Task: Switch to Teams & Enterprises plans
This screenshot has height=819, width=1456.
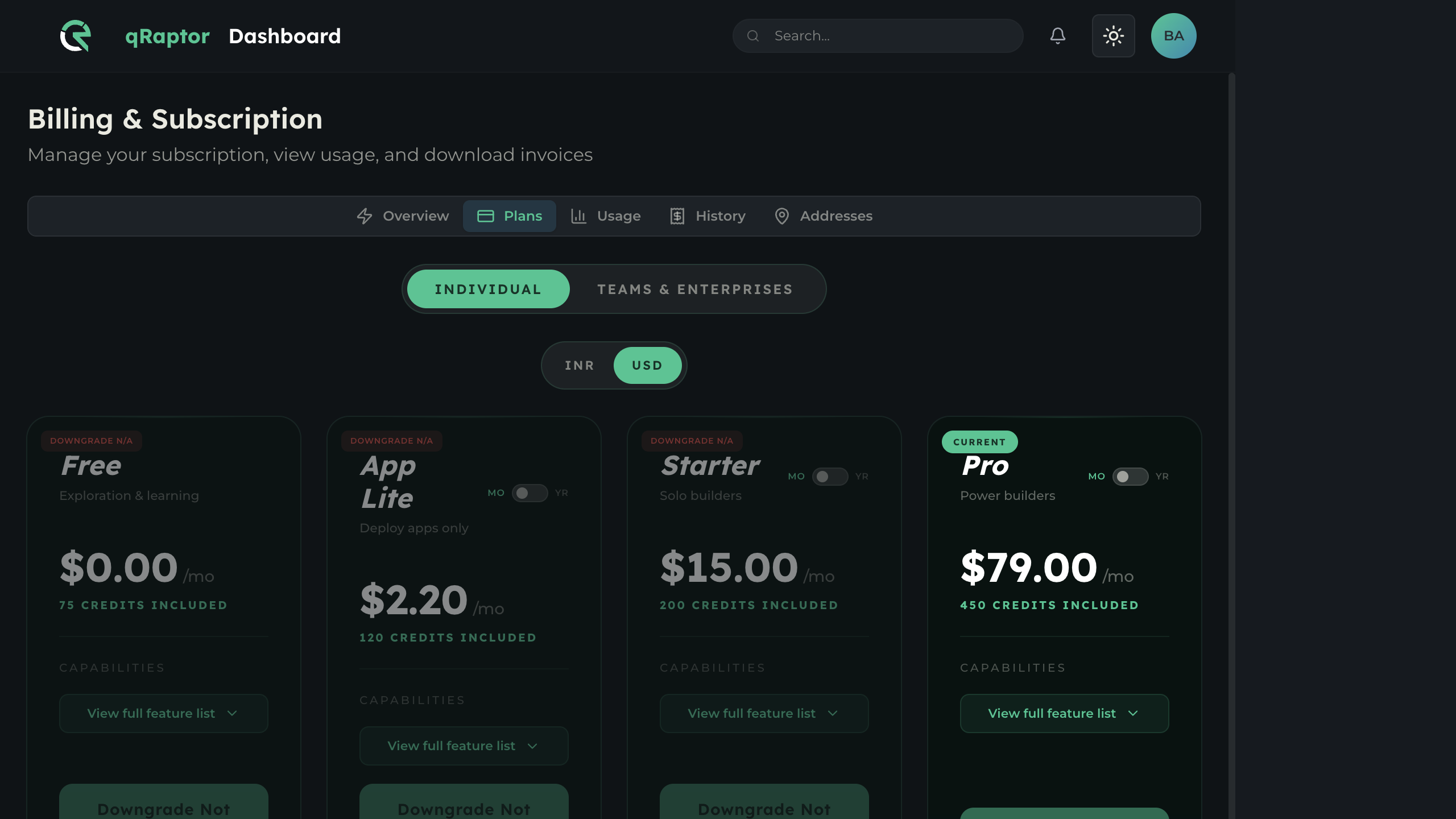Action: (695, 289)
